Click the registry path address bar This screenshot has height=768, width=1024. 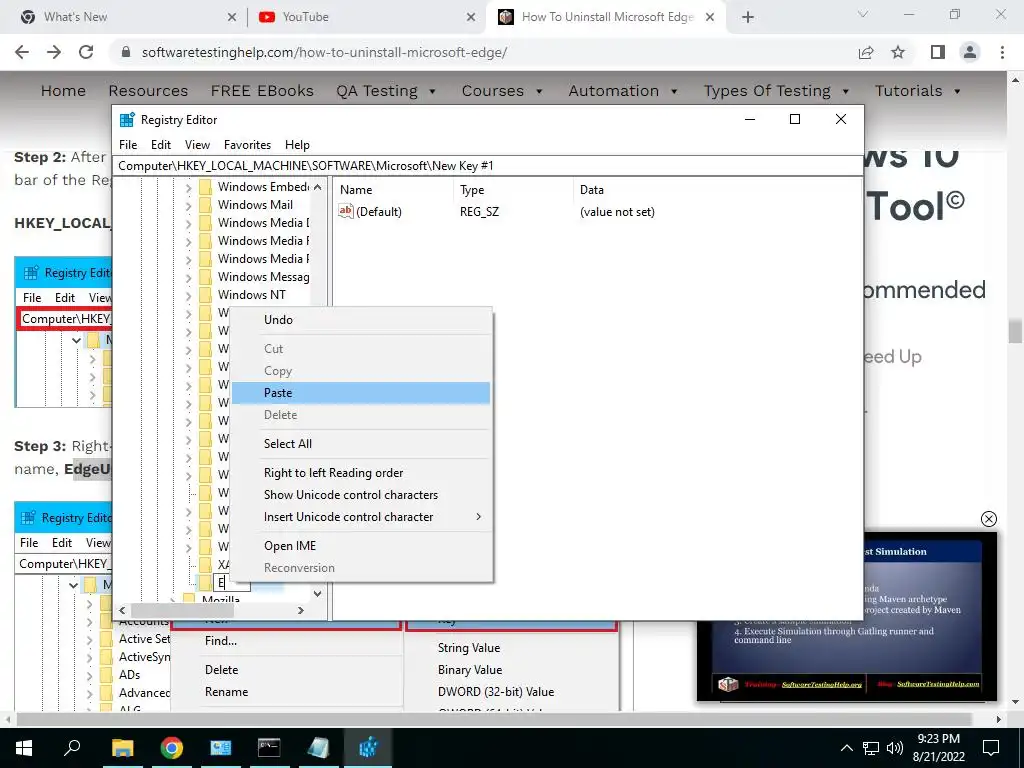pyautogui.click(x=488, y=166)
